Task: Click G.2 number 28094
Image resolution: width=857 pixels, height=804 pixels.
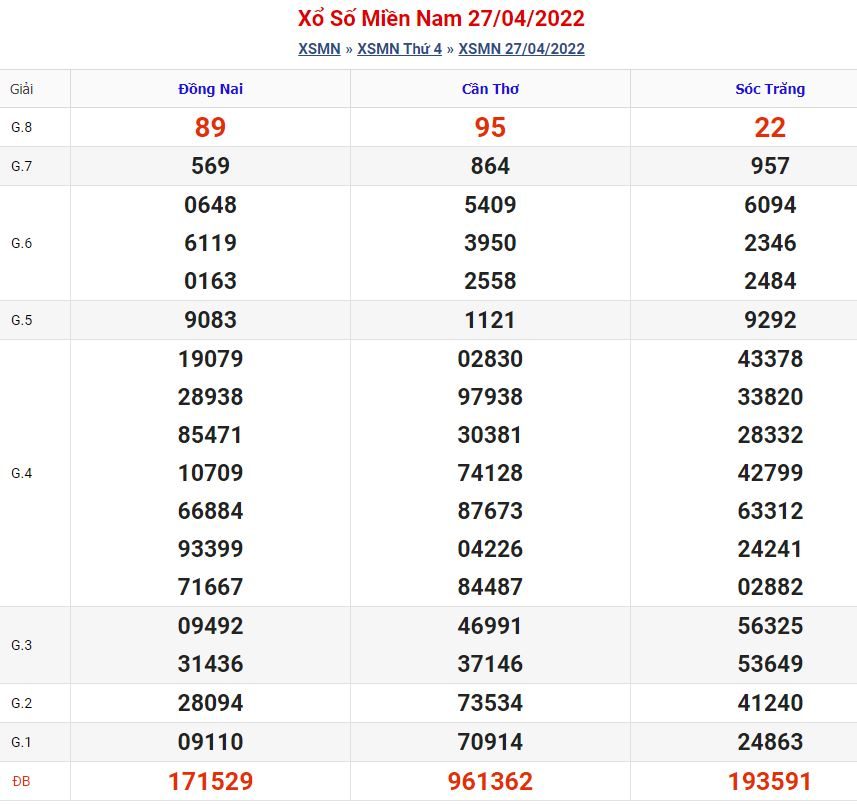Action: tap(210, 703)
